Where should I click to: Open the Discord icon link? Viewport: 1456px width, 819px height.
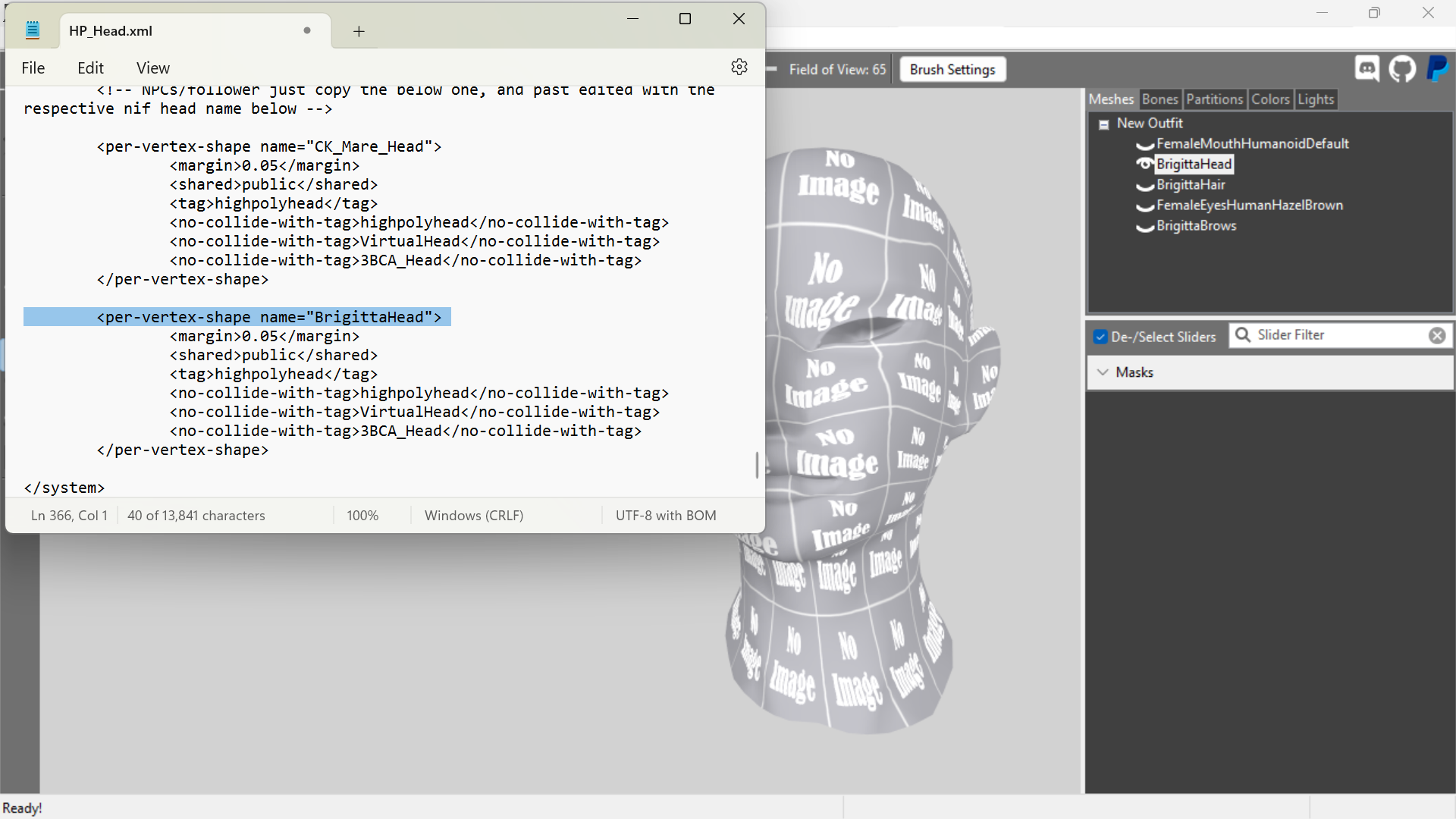click(1367, 69)
